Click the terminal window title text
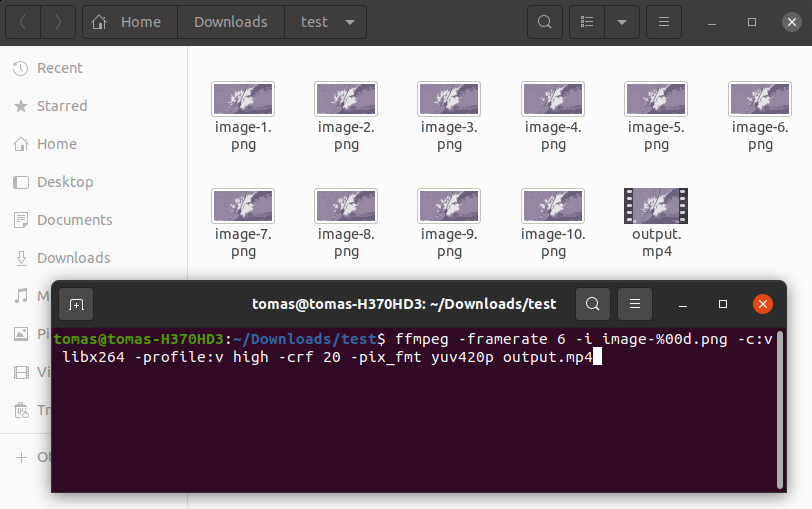Screen dimensions: 812x509 404,304
